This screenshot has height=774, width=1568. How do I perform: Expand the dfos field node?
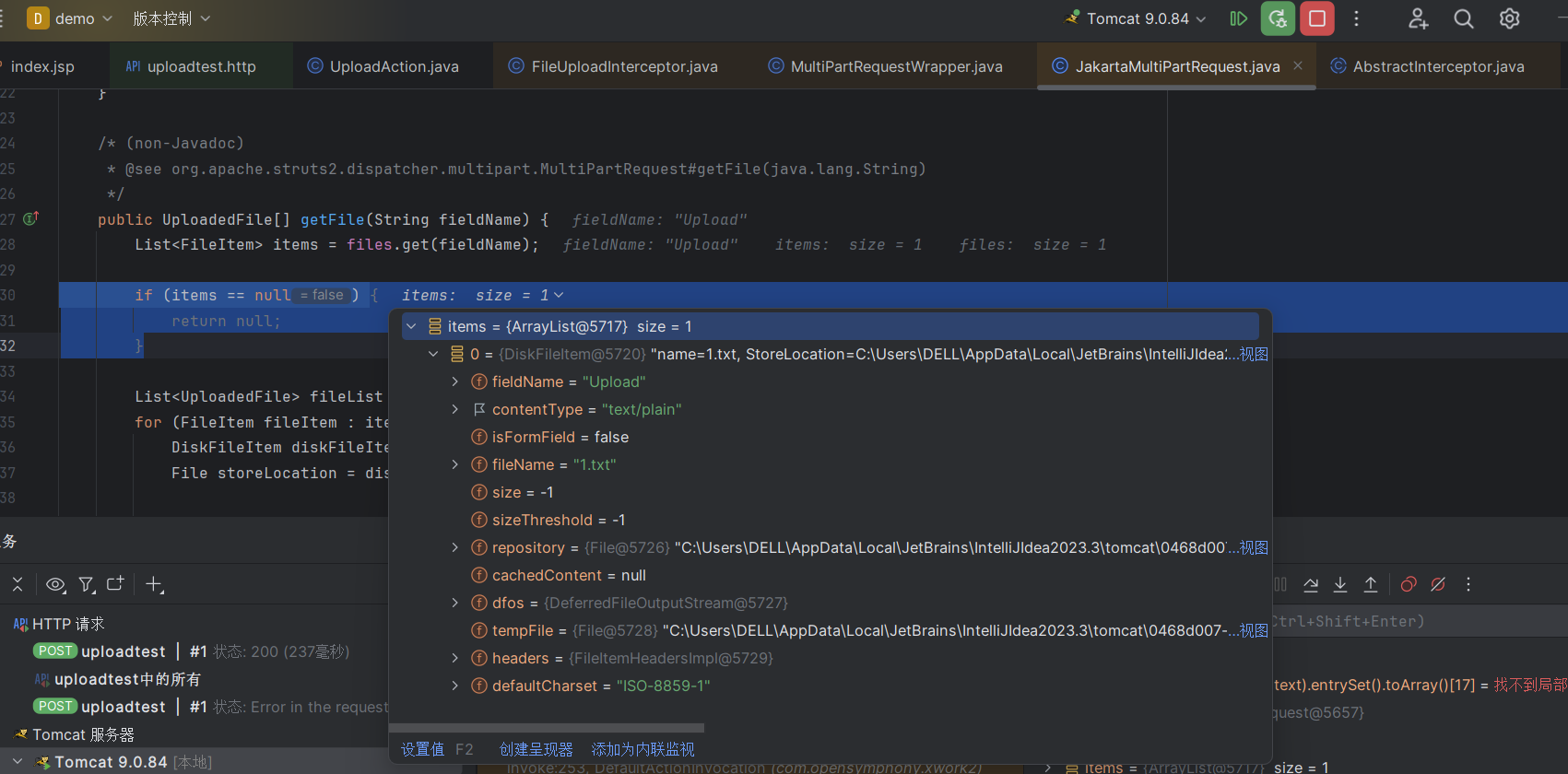(x=454, y=603)
